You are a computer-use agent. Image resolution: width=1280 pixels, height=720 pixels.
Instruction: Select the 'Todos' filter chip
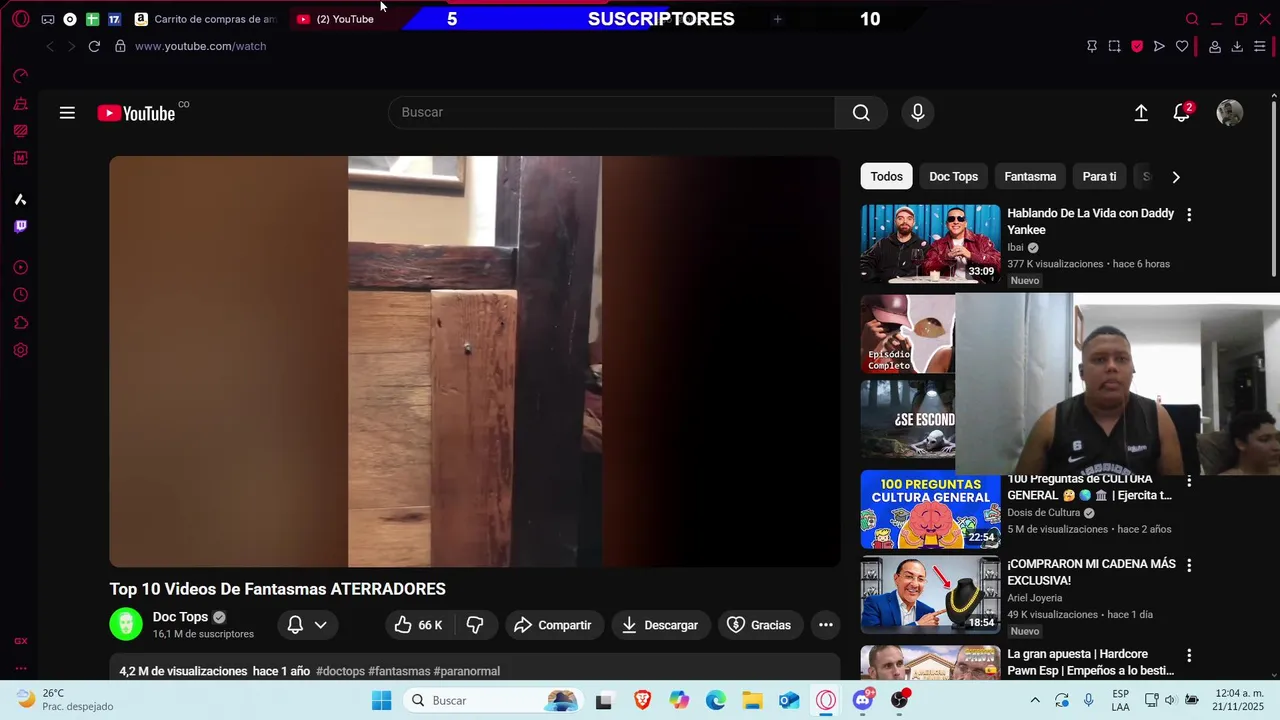pos(886,176)
